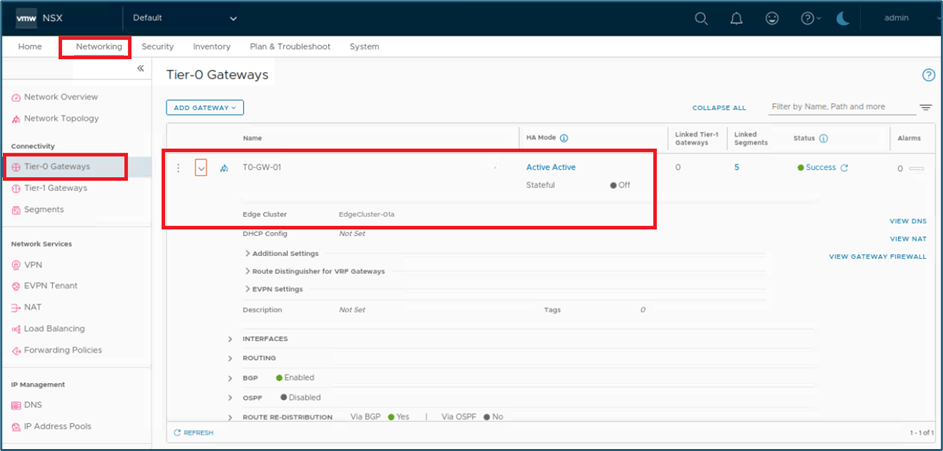943x451 pixels.
Task: Click HA Mode info icon
Action: click(x=564, y=138)
